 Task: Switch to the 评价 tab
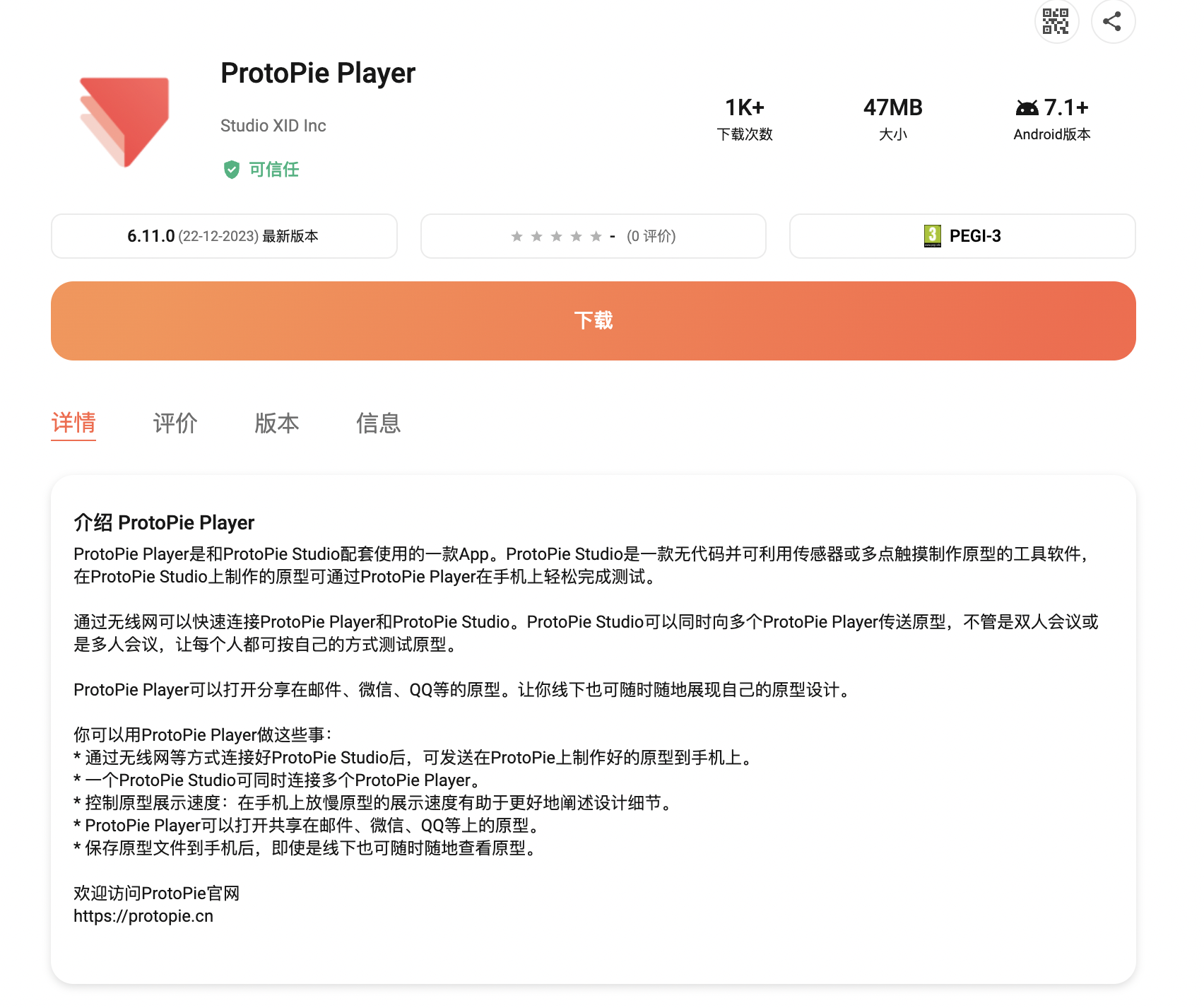175,423
